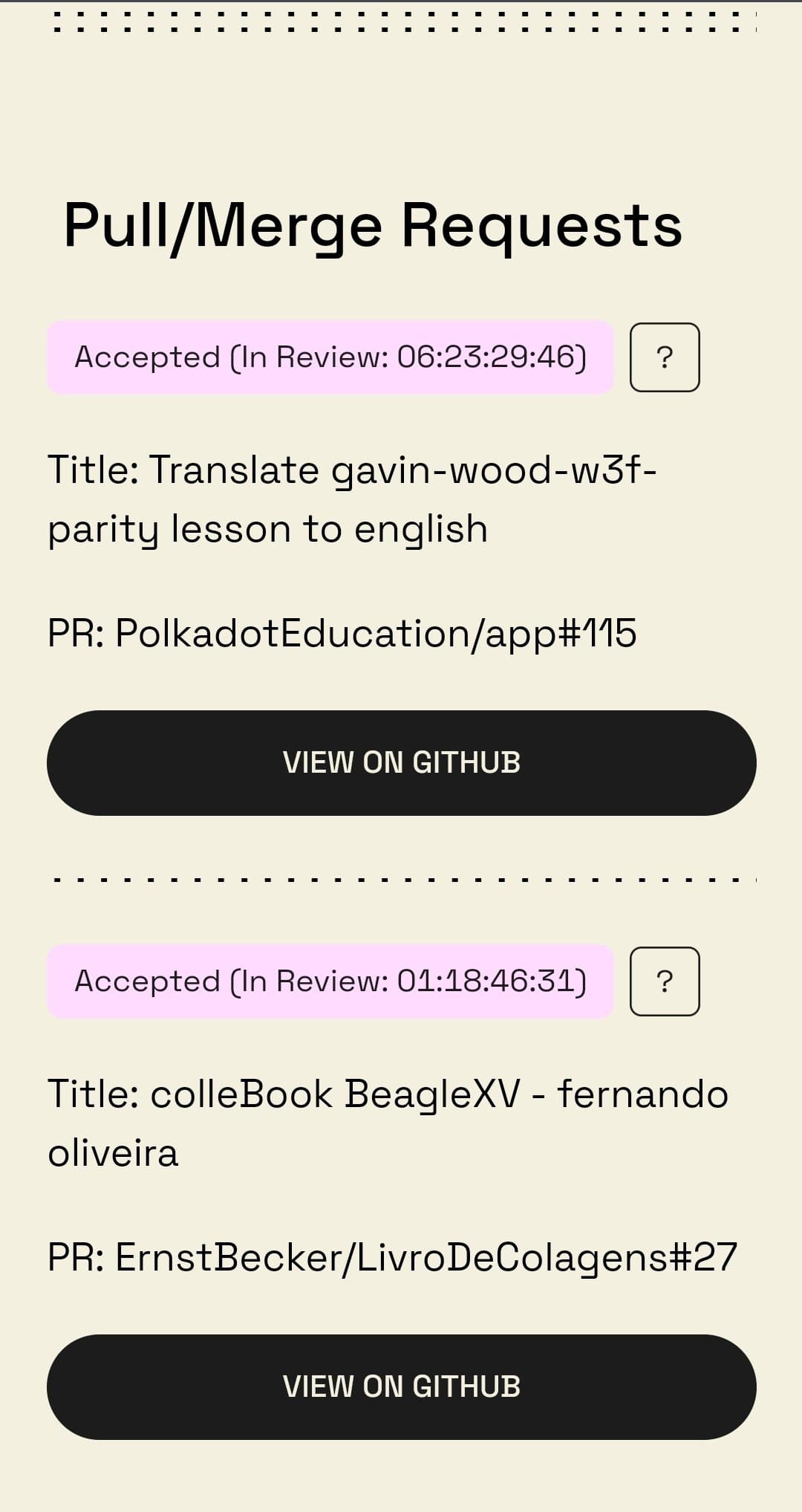The image size is (802, 1512).
Task: Click the "Title:" label of the colleBook request
Action: (94, 1094)
